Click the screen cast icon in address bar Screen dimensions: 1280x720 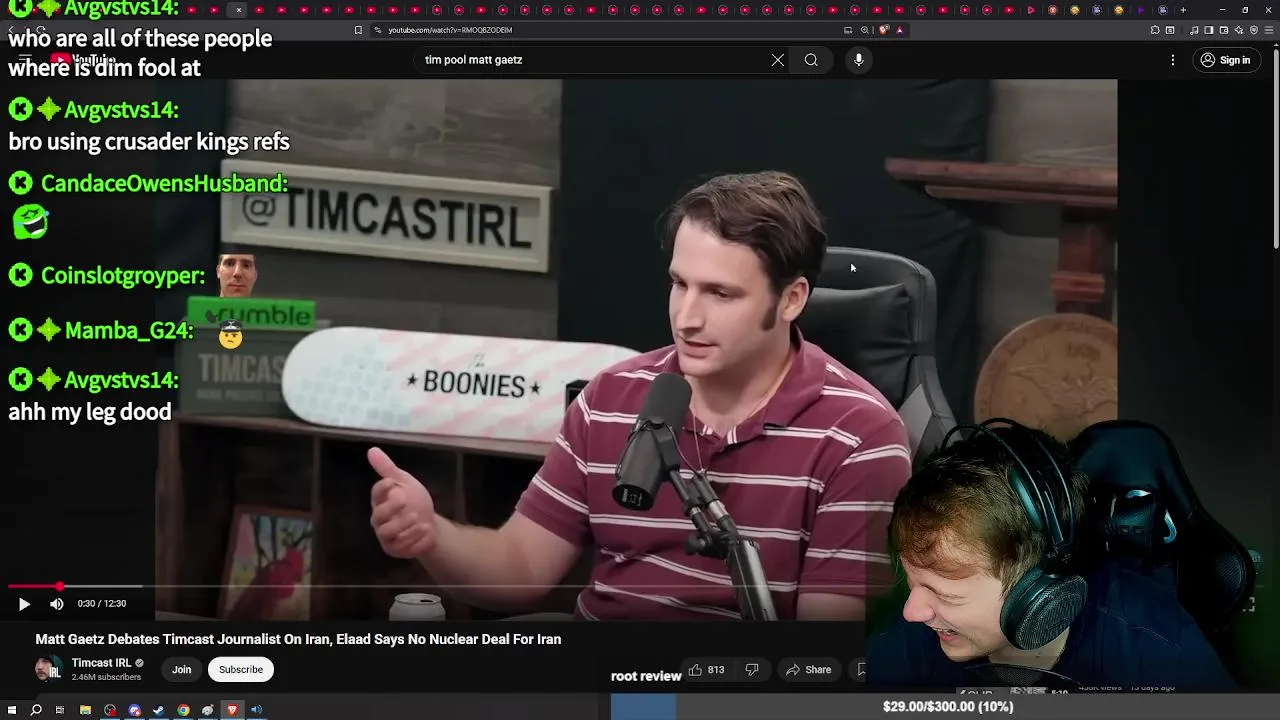click(848, 30)
